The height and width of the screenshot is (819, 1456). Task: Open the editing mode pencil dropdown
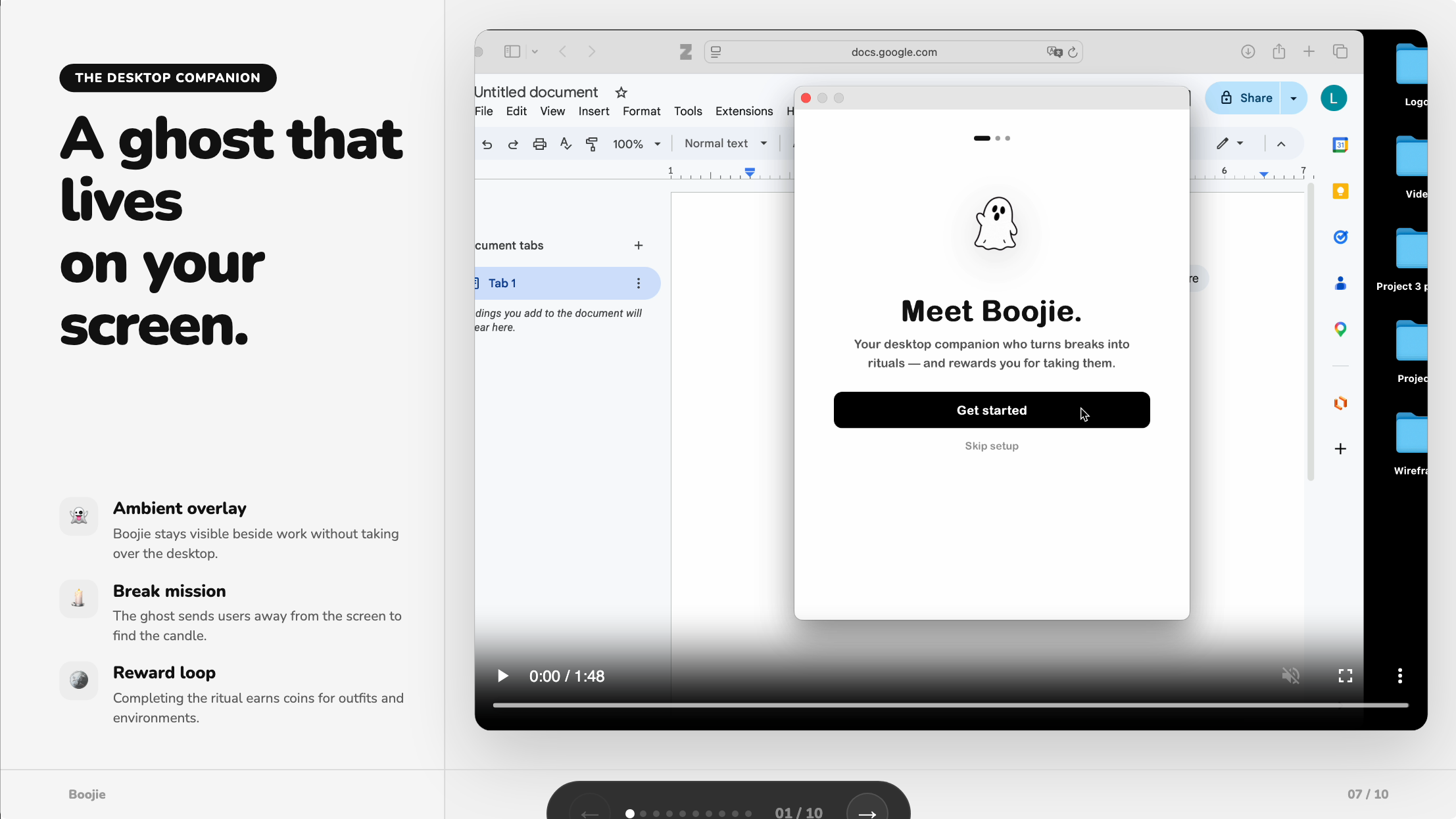click(1229, 143)
